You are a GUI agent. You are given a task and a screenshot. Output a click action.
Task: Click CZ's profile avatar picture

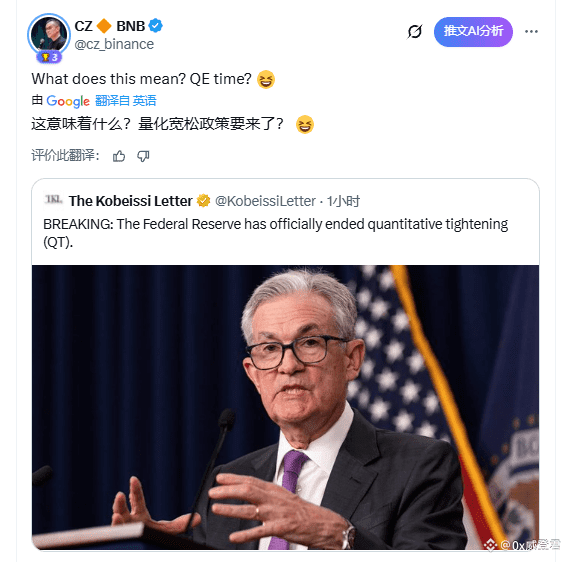point(49,34)
